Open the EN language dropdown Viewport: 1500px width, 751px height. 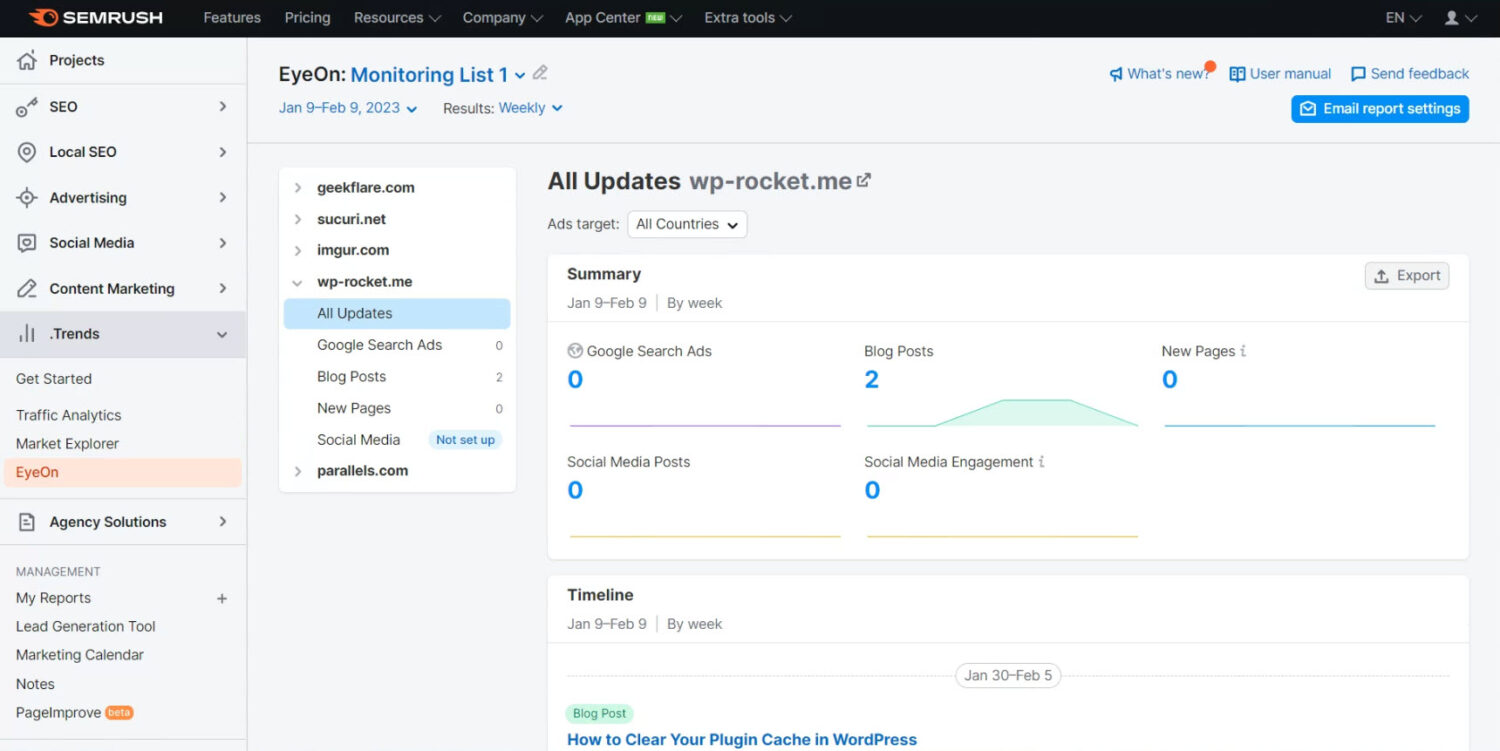[x=1403, y=18]
